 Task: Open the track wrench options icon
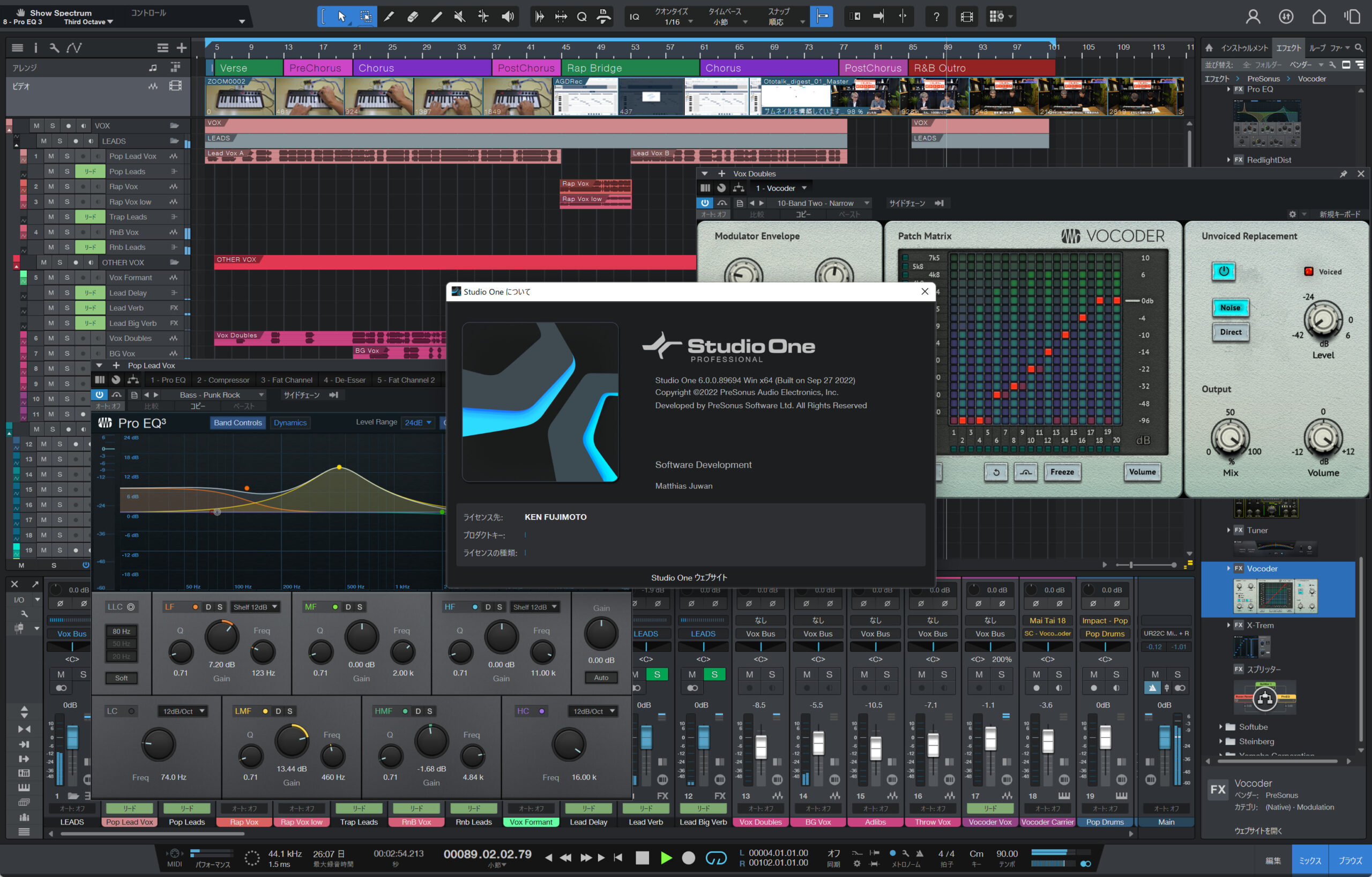click(x=54, y=48)
